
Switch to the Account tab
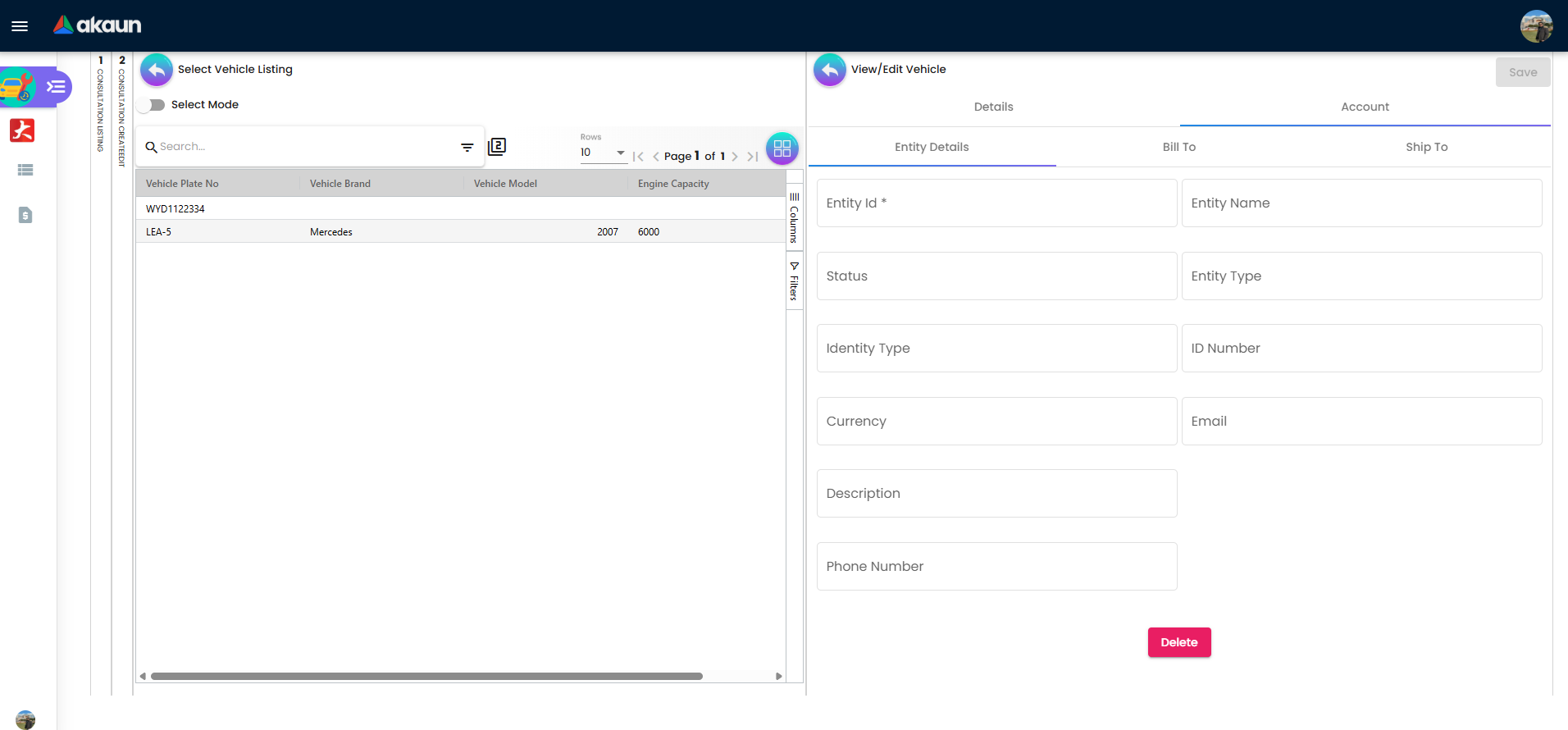pos(1365,107)
